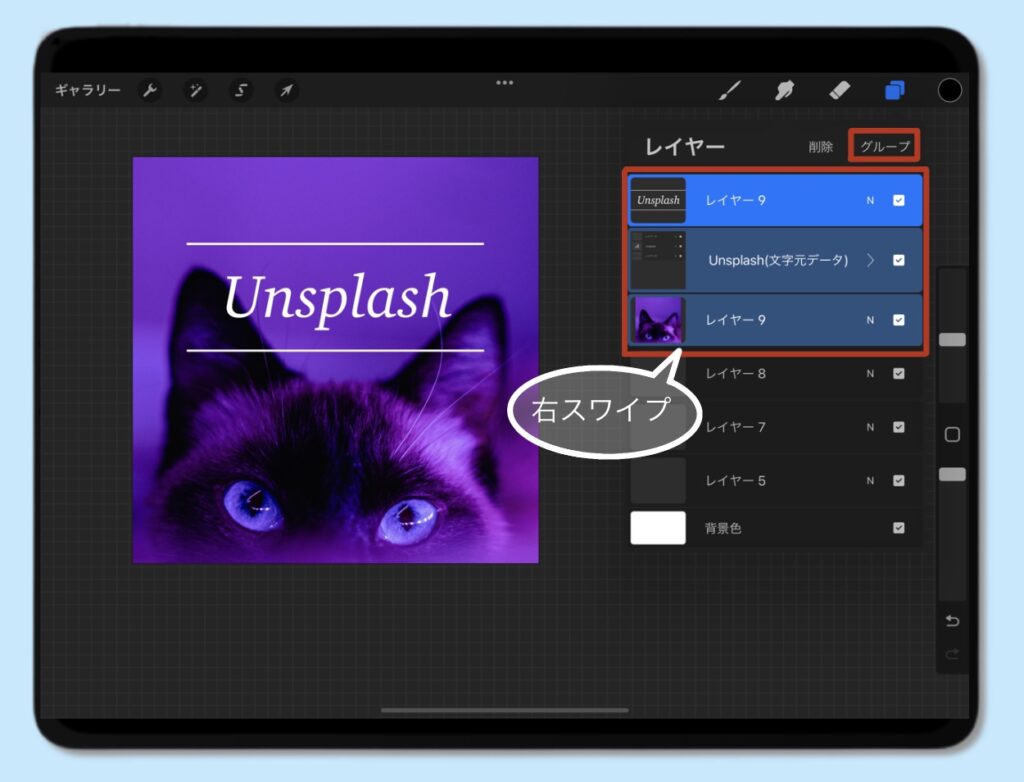Open blend mode N of レイヤー8

870,374
